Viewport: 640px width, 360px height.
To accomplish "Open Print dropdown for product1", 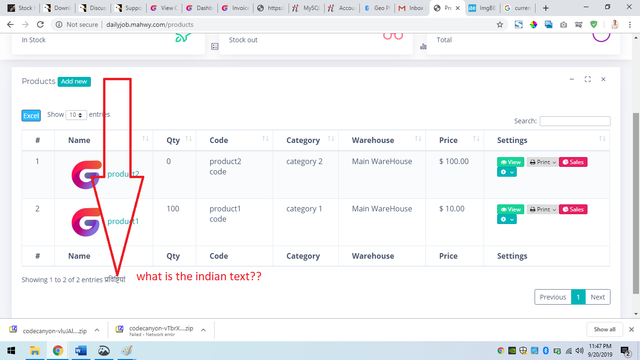I will coord(542,209).
